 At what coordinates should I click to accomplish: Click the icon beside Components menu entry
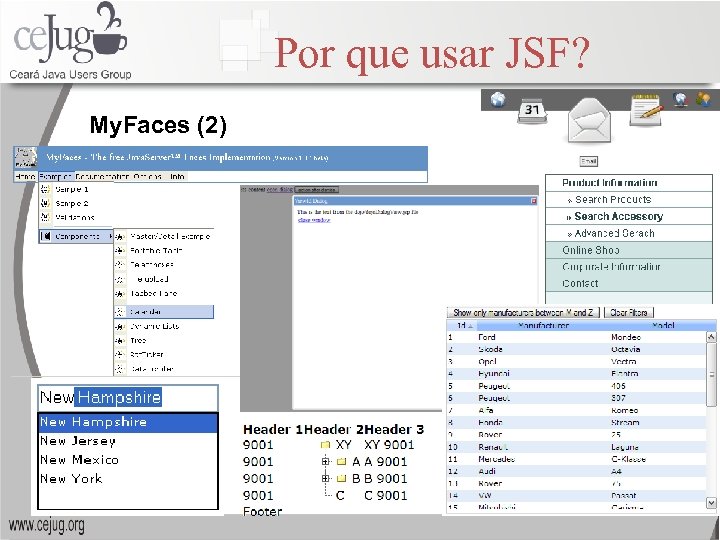pos(45,236)
